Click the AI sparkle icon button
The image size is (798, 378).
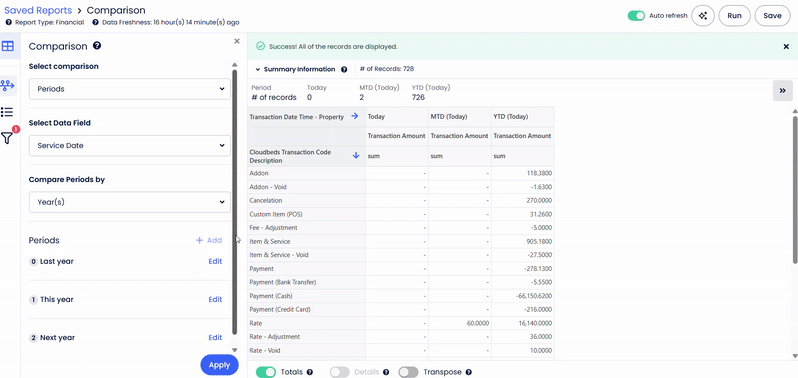tap(703, 16)
